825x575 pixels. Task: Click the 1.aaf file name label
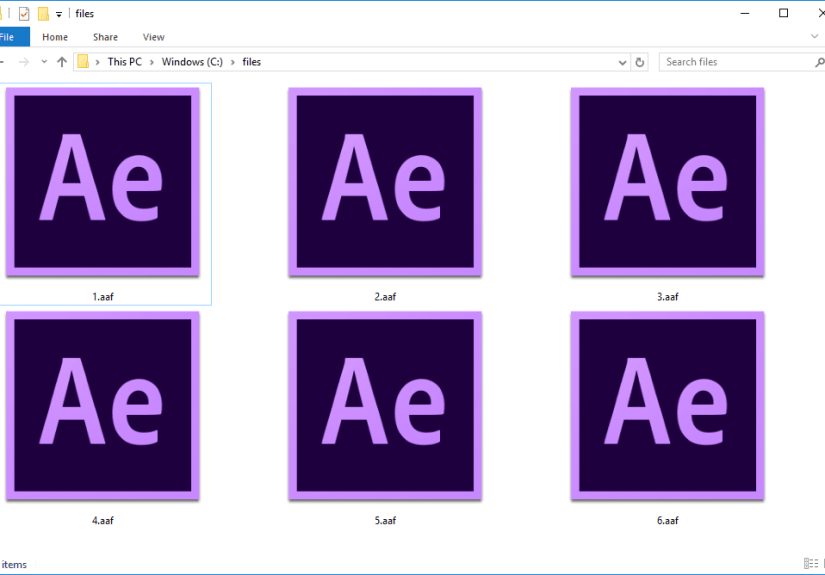pyautogui.click(x=103, y=297)
